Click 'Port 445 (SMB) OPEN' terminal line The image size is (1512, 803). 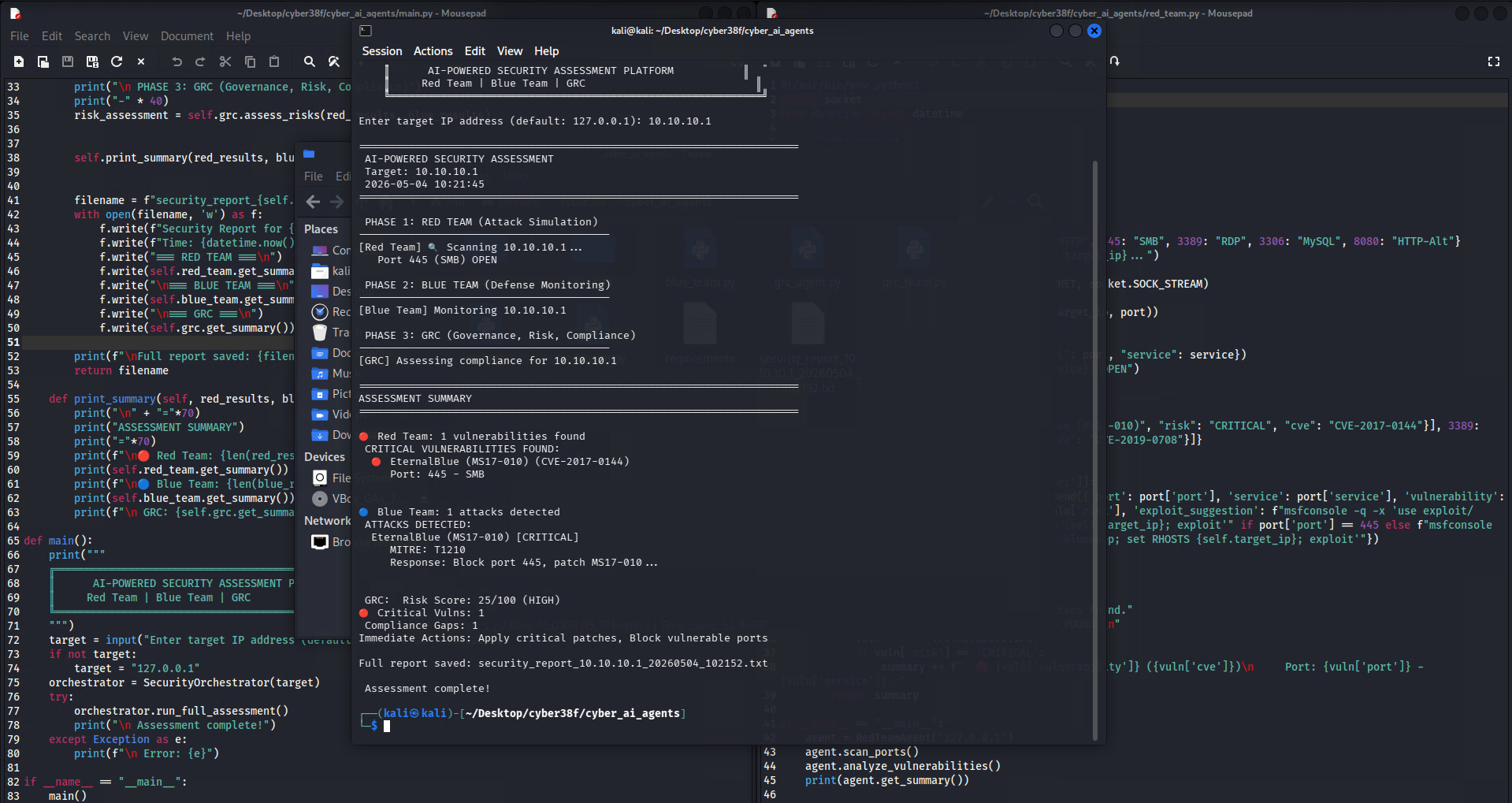pos(437,260)
